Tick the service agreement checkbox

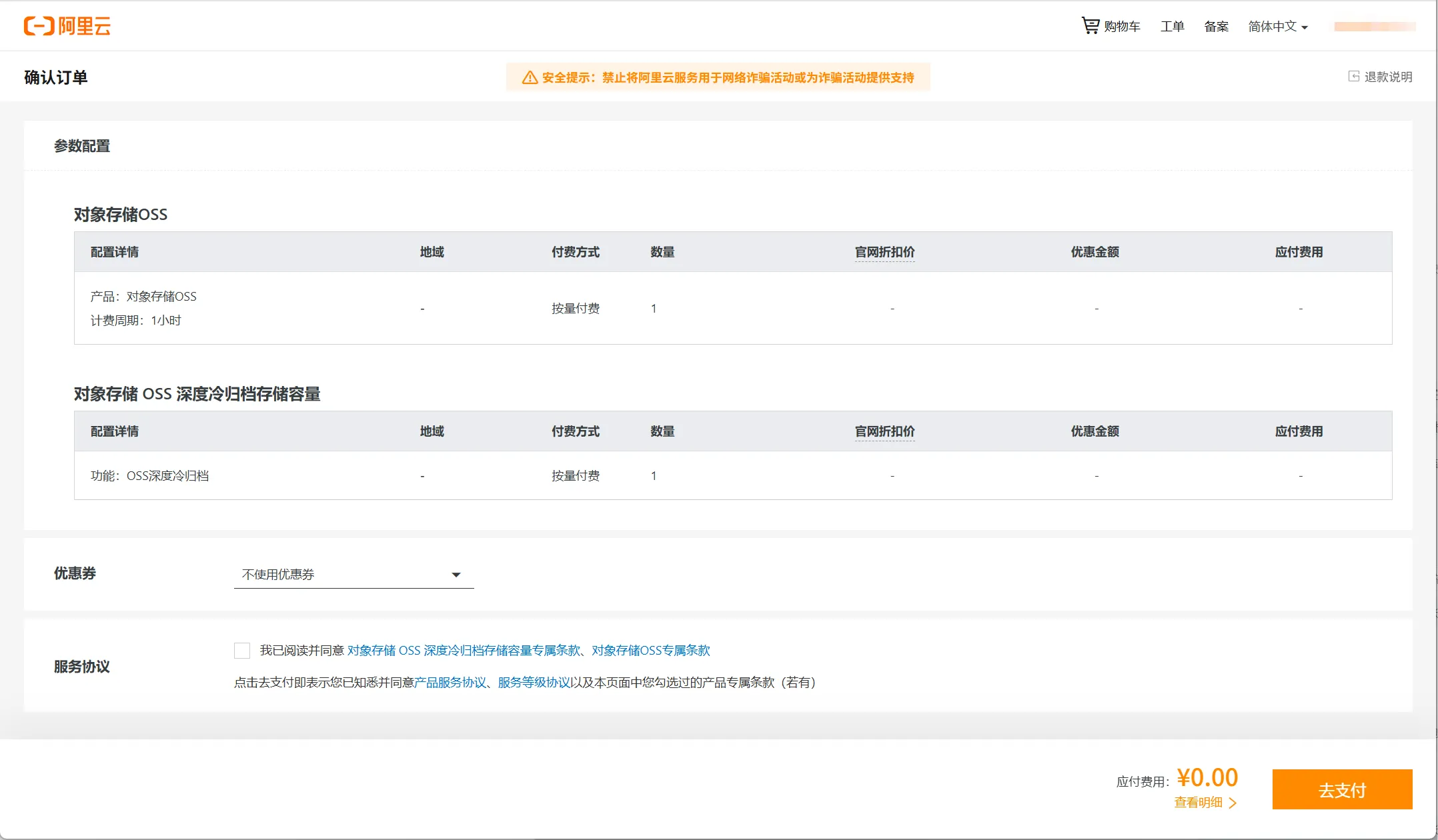pos(242,651)
